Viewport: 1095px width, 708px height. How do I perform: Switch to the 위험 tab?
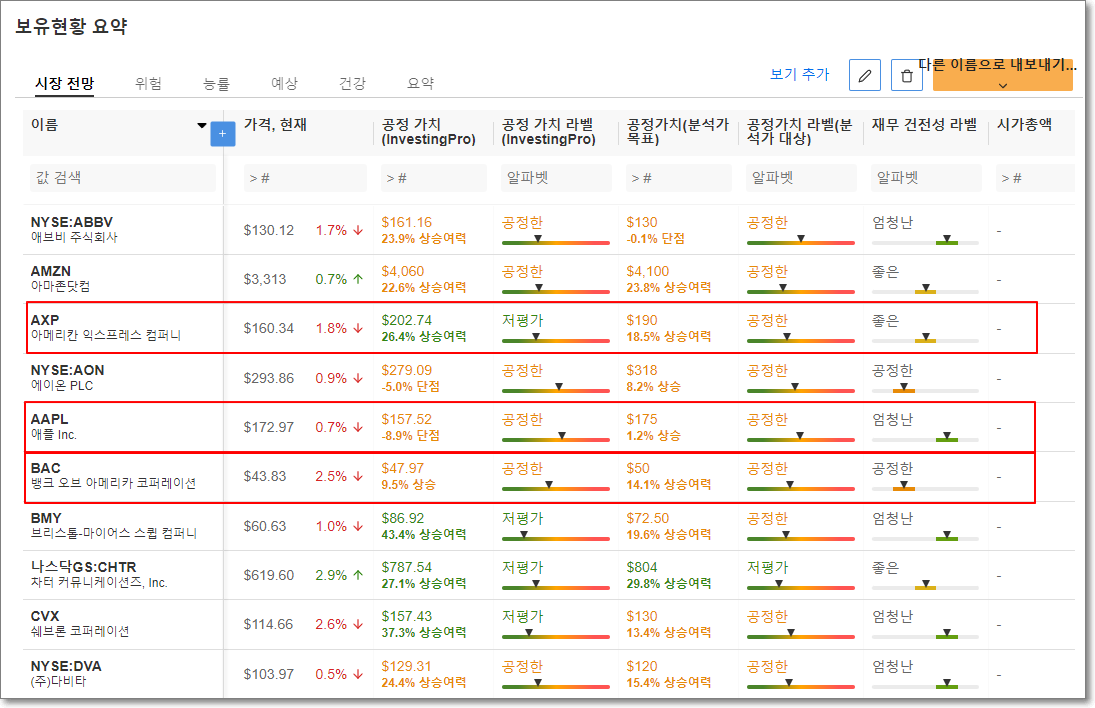coord(148,84)
